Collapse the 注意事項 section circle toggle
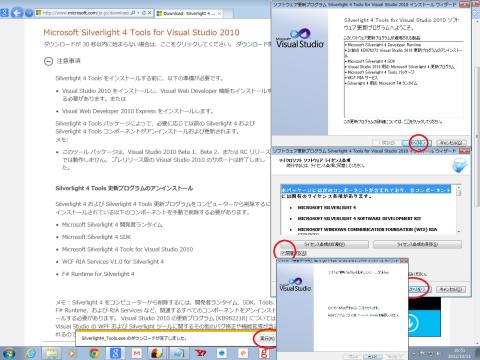This screenshot has width=480, height=360. 48,61
